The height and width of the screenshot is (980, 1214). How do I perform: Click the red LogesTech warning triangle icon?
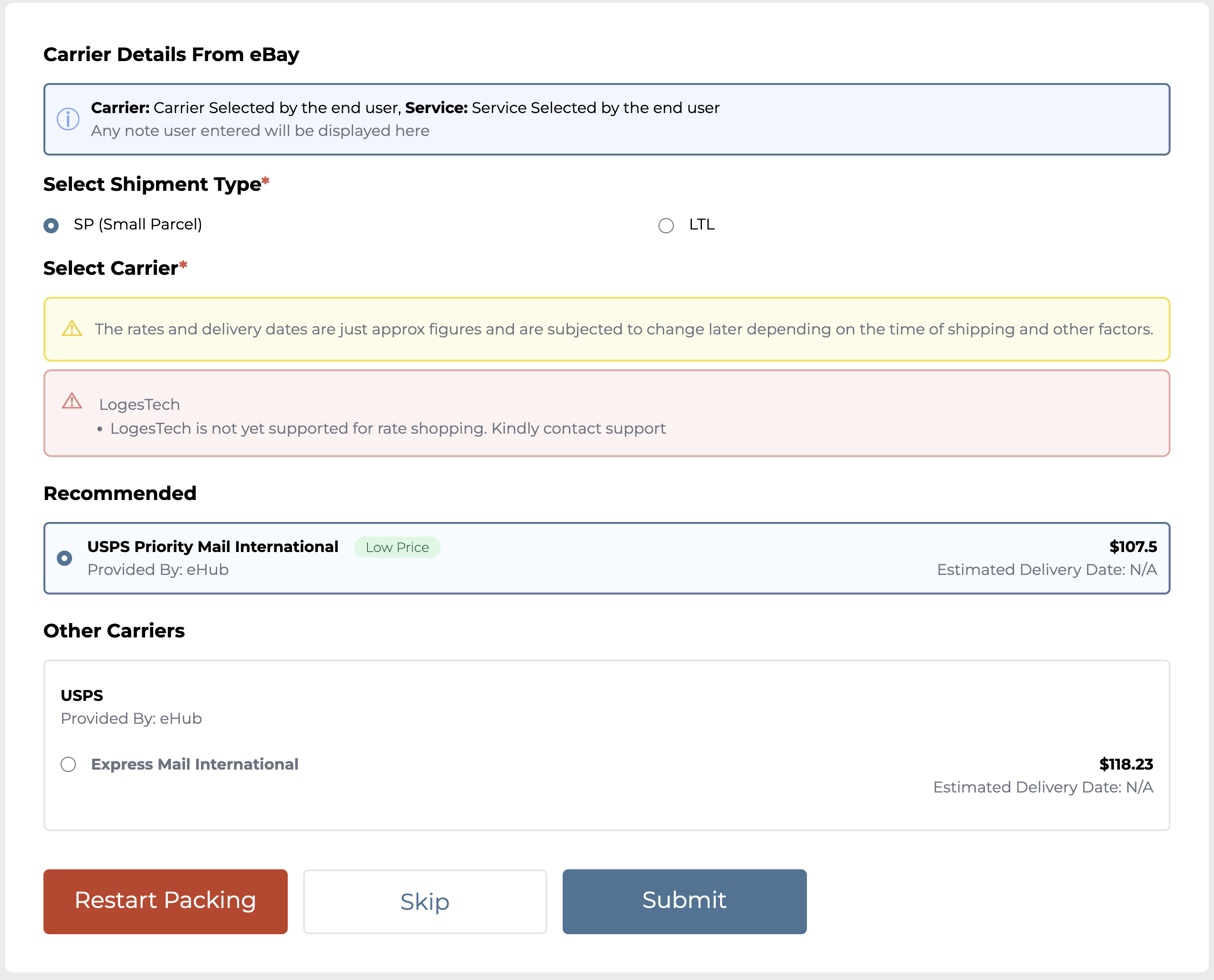pos(72,401)
